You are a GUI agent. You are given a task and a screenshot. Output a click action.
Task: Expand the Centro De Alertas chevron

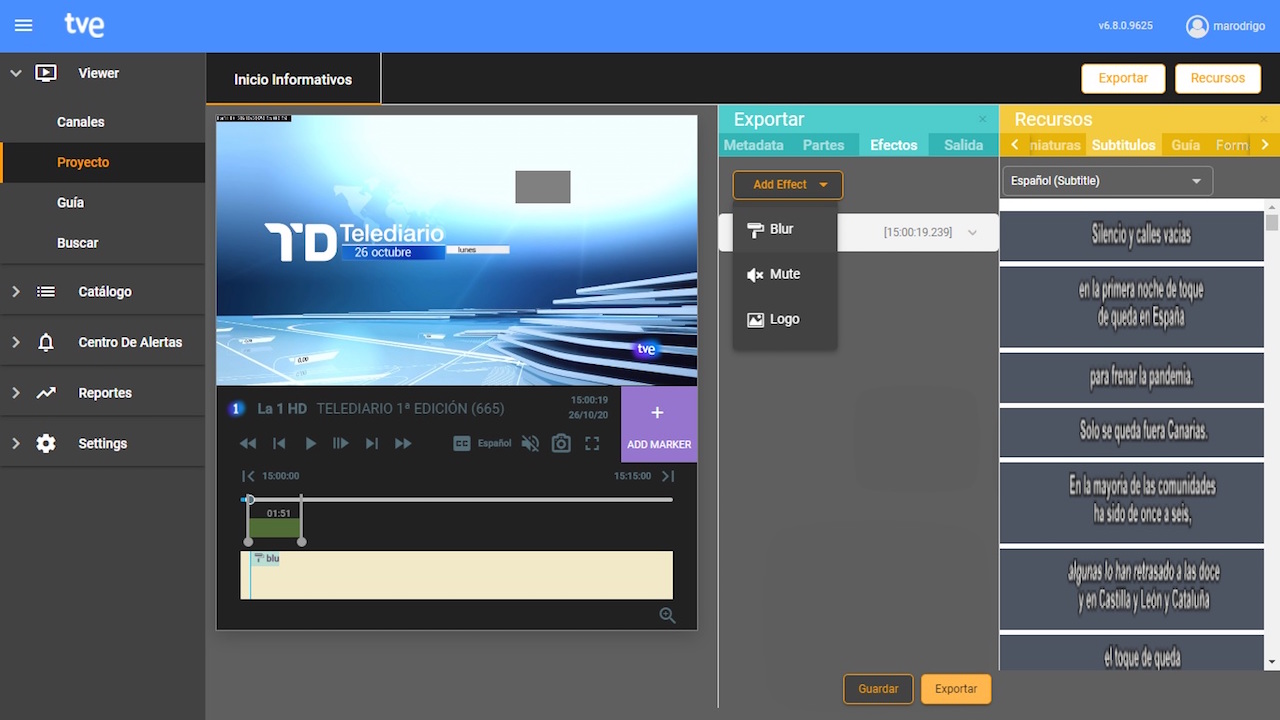tap(16, 342)
